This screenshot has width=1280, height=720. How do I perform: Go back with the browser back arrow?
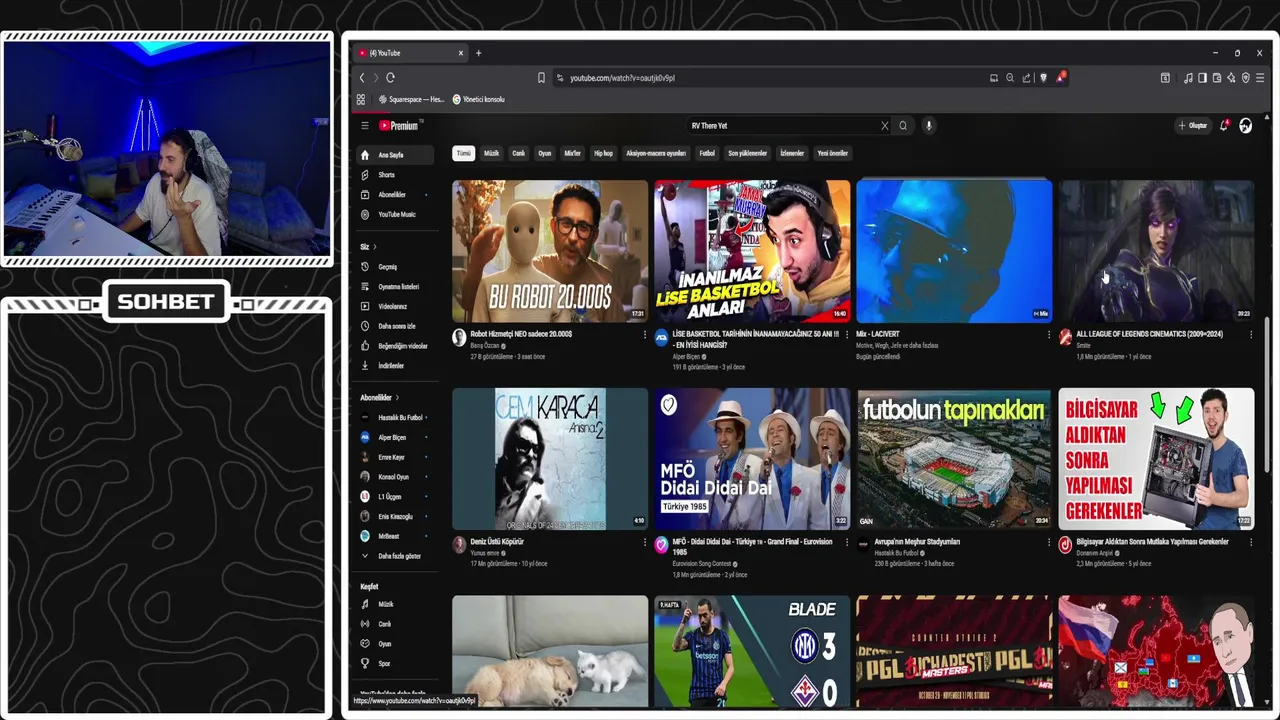tap(362, 78)
